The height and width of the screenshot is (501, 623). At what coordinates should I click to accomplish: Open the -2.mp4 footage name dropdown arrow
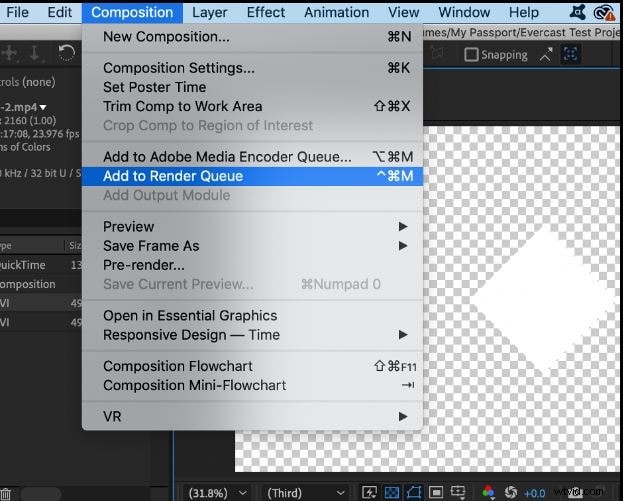tap(43, 107)
